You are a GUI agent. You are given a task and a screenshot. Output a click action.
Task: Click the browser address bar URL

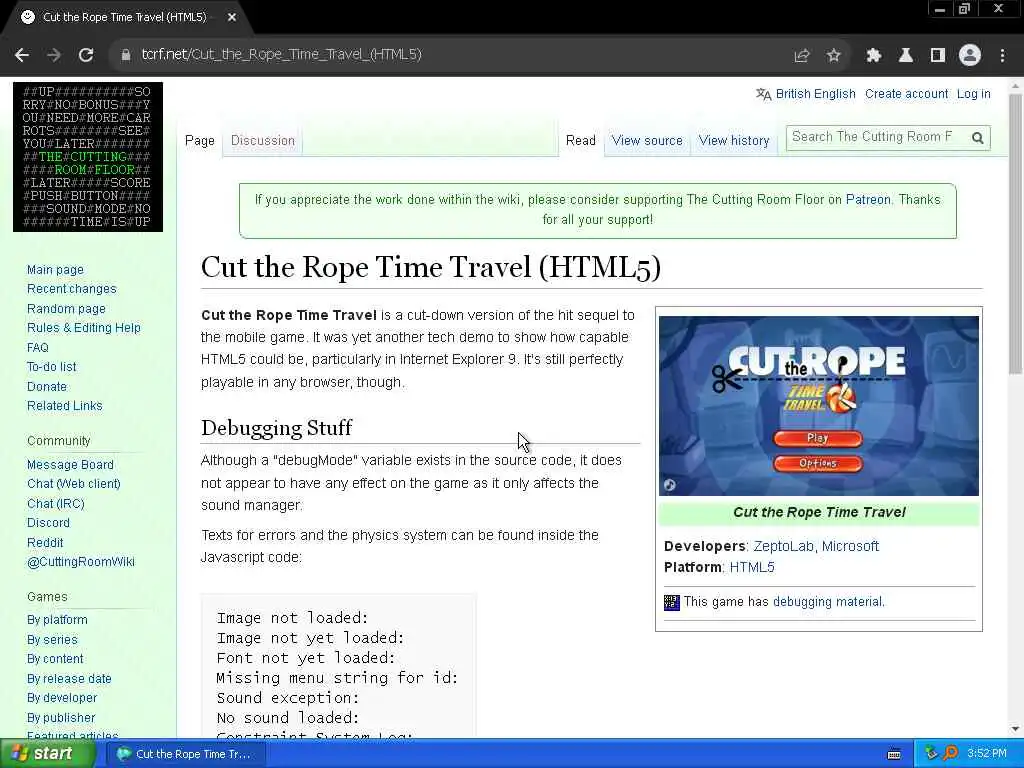point(281,55)
